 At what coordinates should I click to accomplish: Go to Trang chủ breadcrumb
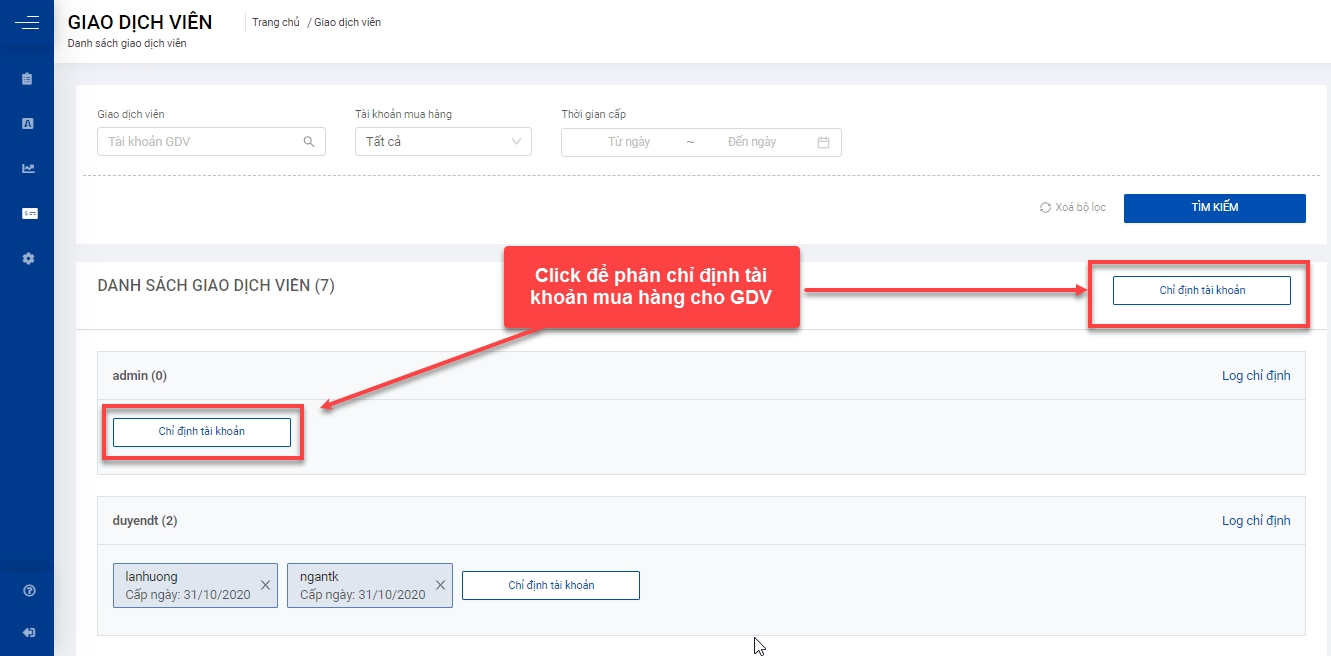pyautogui.click(x=276, y=22)
